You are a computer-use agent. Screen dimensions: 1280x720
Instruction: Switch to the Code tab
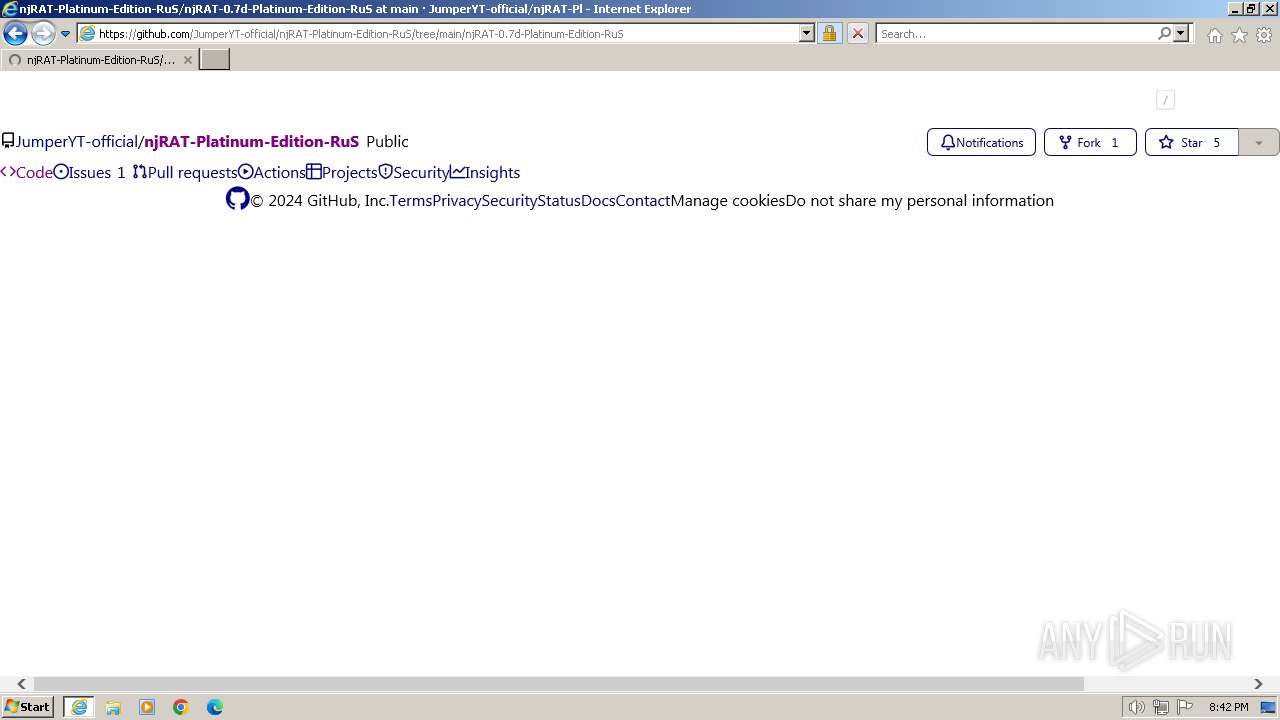(26, 172)
